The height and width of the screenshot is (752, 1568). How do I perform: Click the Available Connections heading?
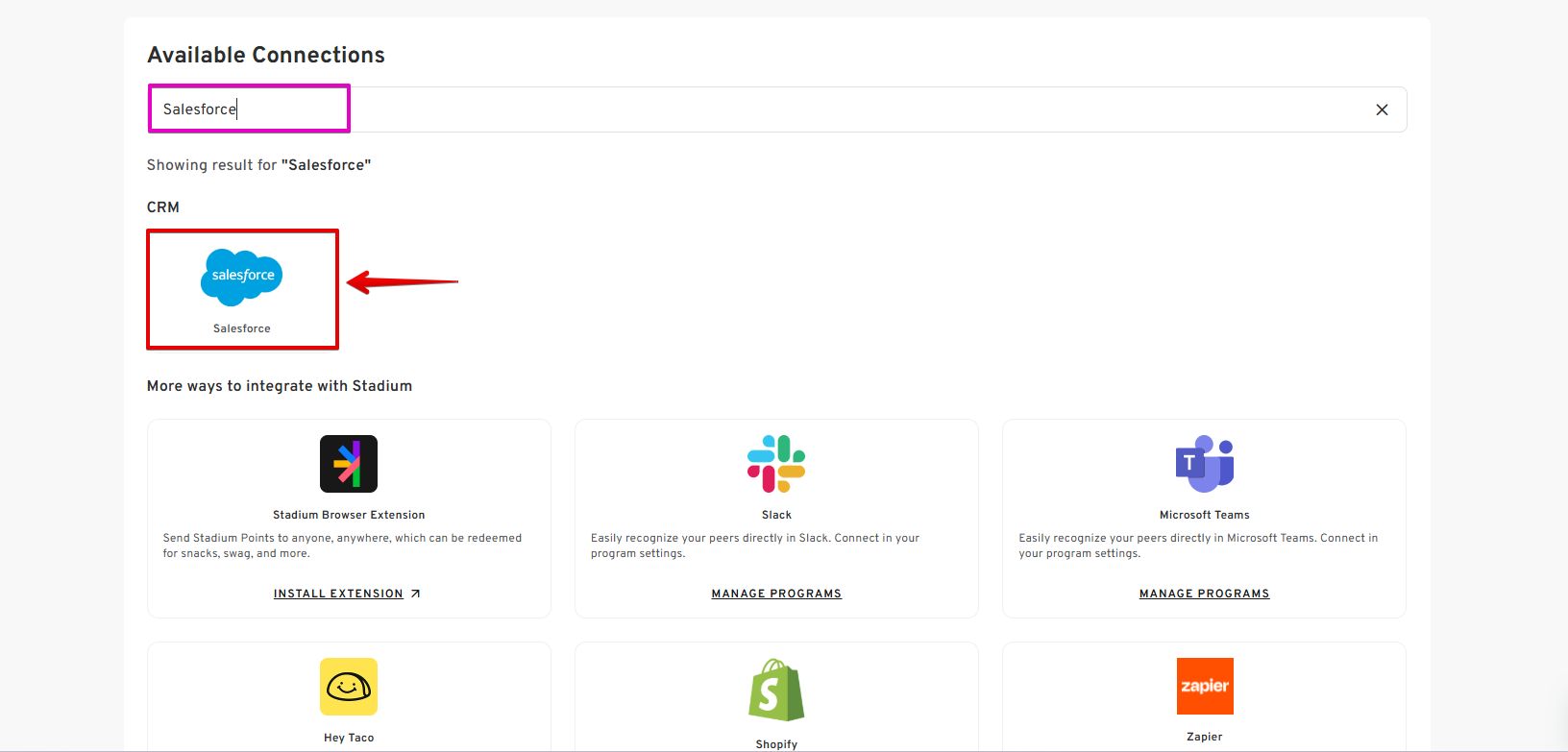[x=266, y=55]
